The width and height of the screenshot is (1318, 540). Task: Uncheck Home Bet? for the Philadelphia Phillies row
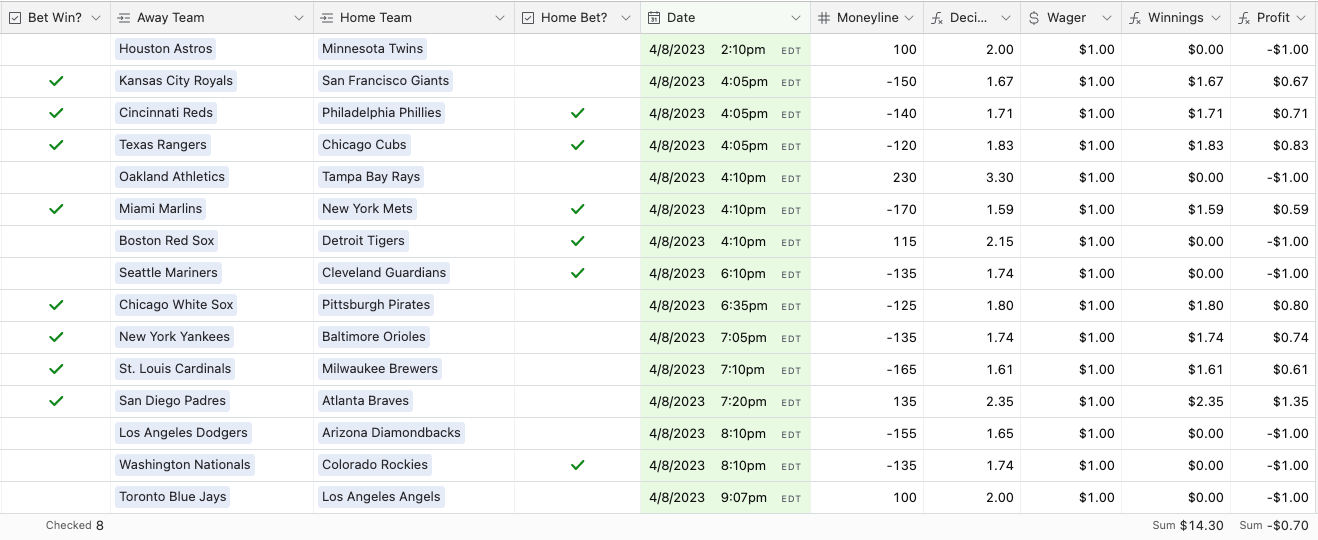tap(577, 113)
